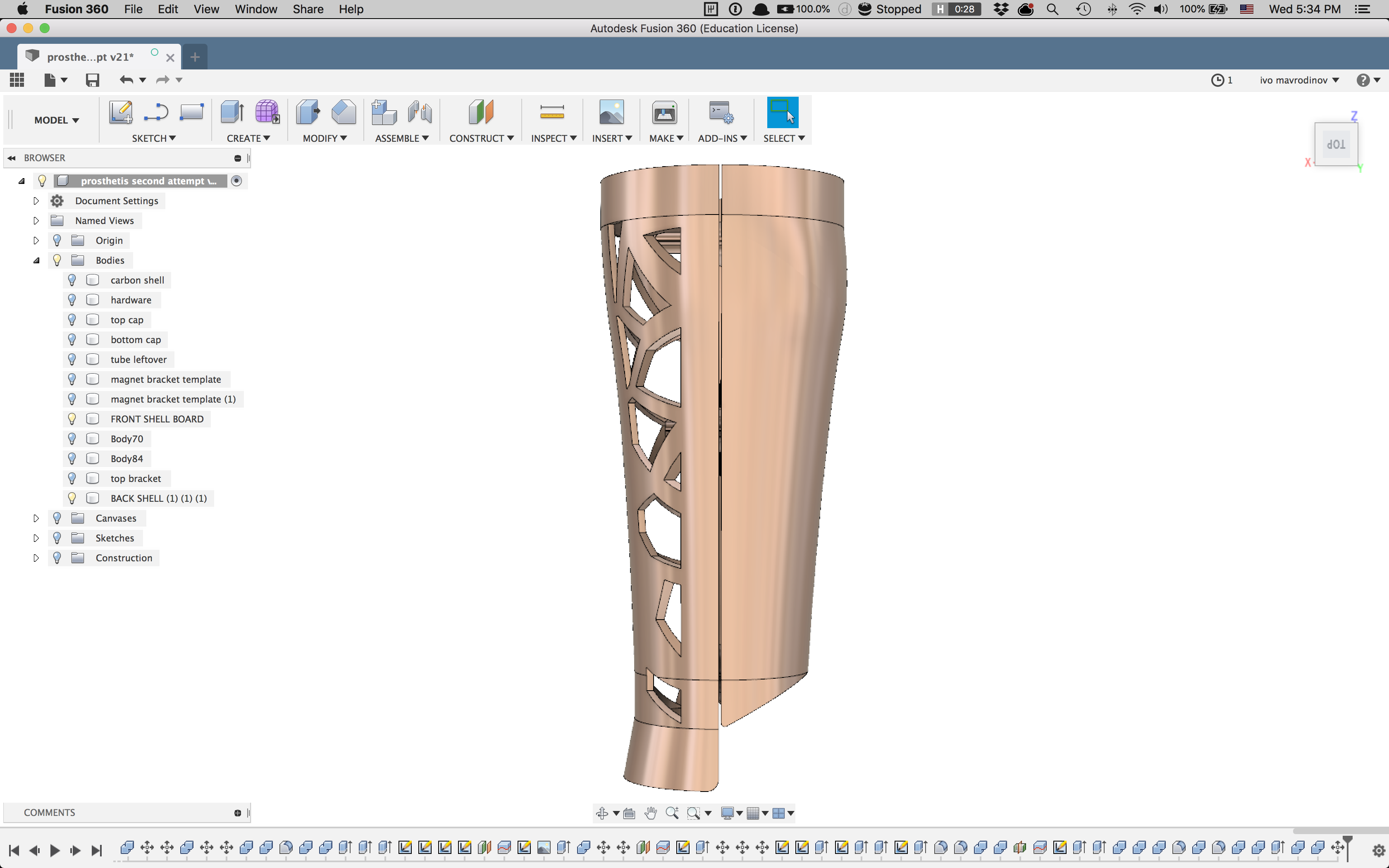Open the MODEL workspace dropdown
The image size is (1389, 868).
[x=56, y=120]
